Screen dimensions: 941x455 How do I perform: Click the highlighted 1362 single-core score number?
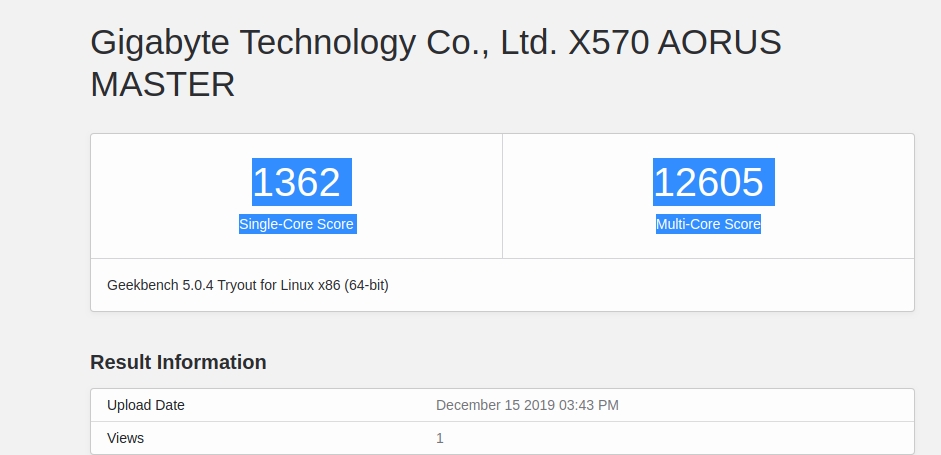[296, 183]
